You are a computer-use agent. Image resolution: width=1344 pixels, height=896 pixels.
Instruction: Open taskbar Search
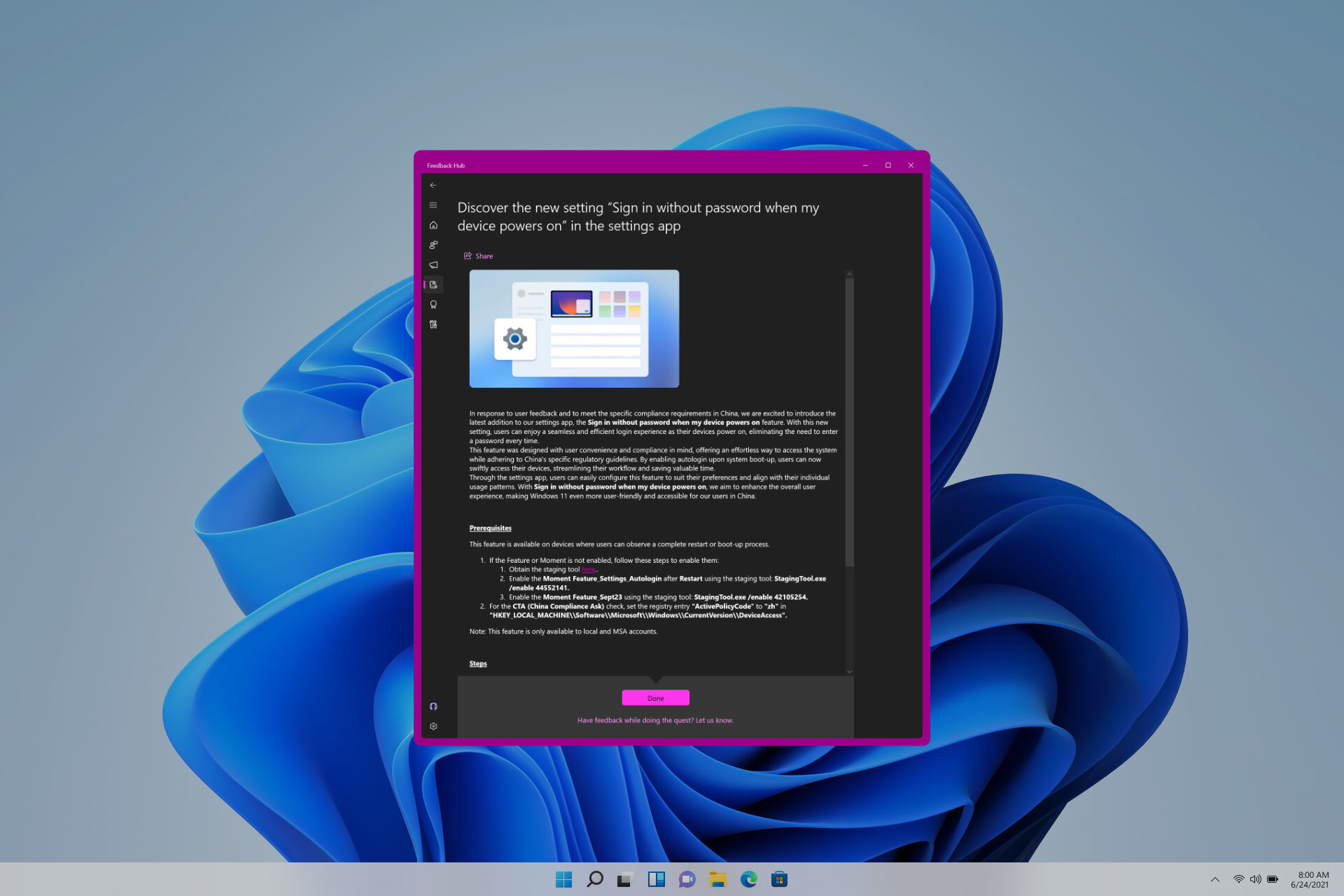click(594, 879)
